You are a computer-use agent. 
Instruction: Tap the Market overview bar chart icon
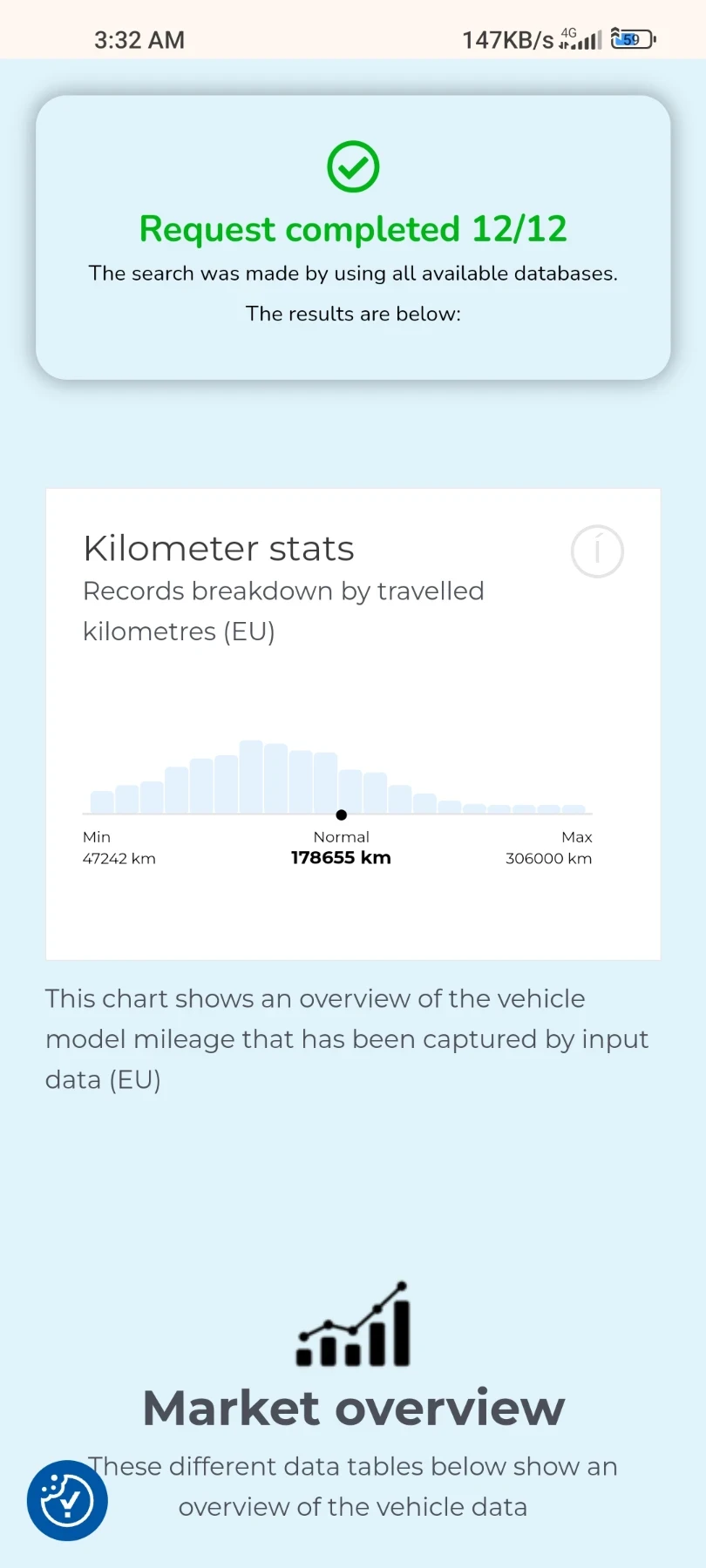tap(353, 1323)
